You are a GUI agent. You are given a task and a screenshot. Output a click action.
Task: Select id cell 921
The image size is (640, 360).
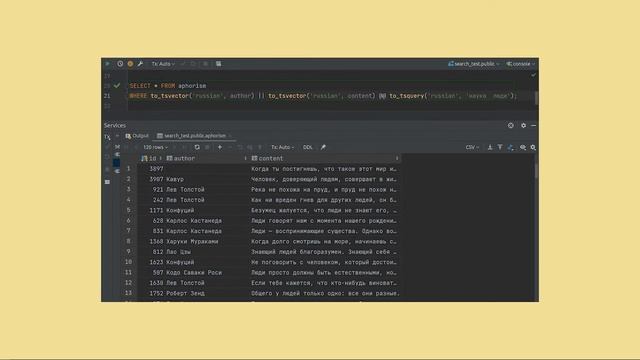151,189
